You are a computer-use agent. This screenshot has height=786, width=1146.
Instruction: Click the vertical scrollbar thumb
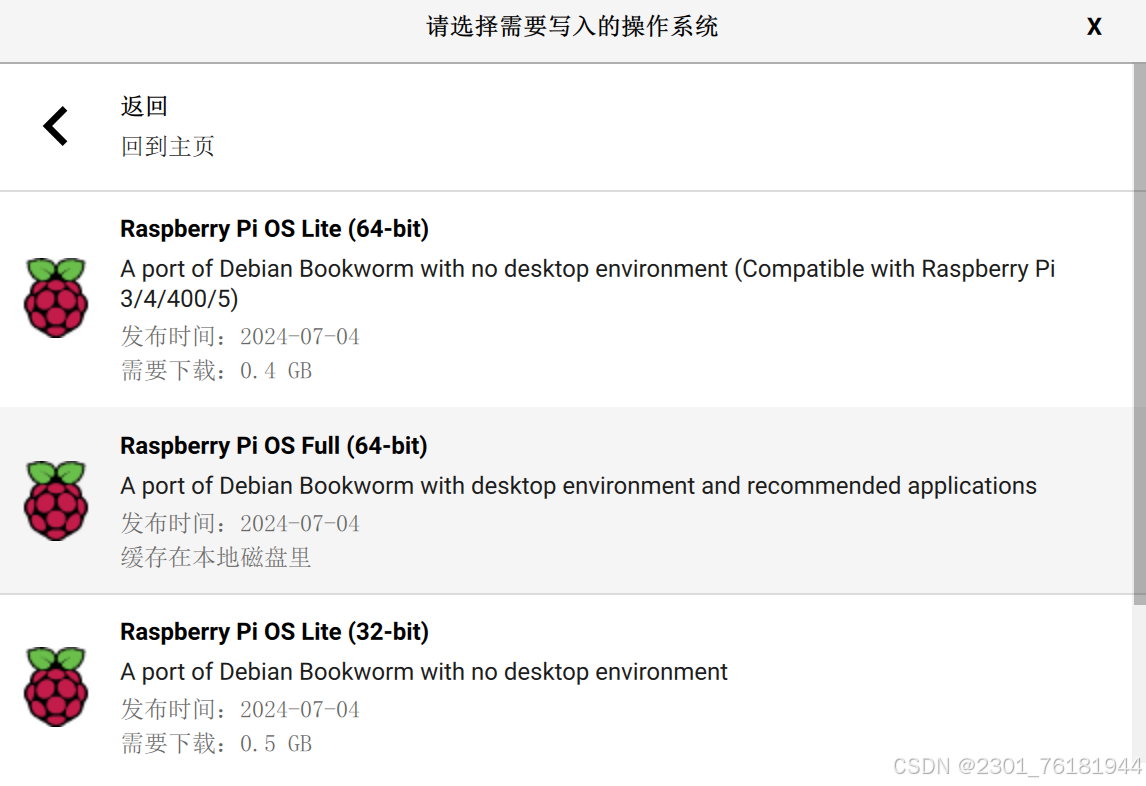pos(1139,334)
